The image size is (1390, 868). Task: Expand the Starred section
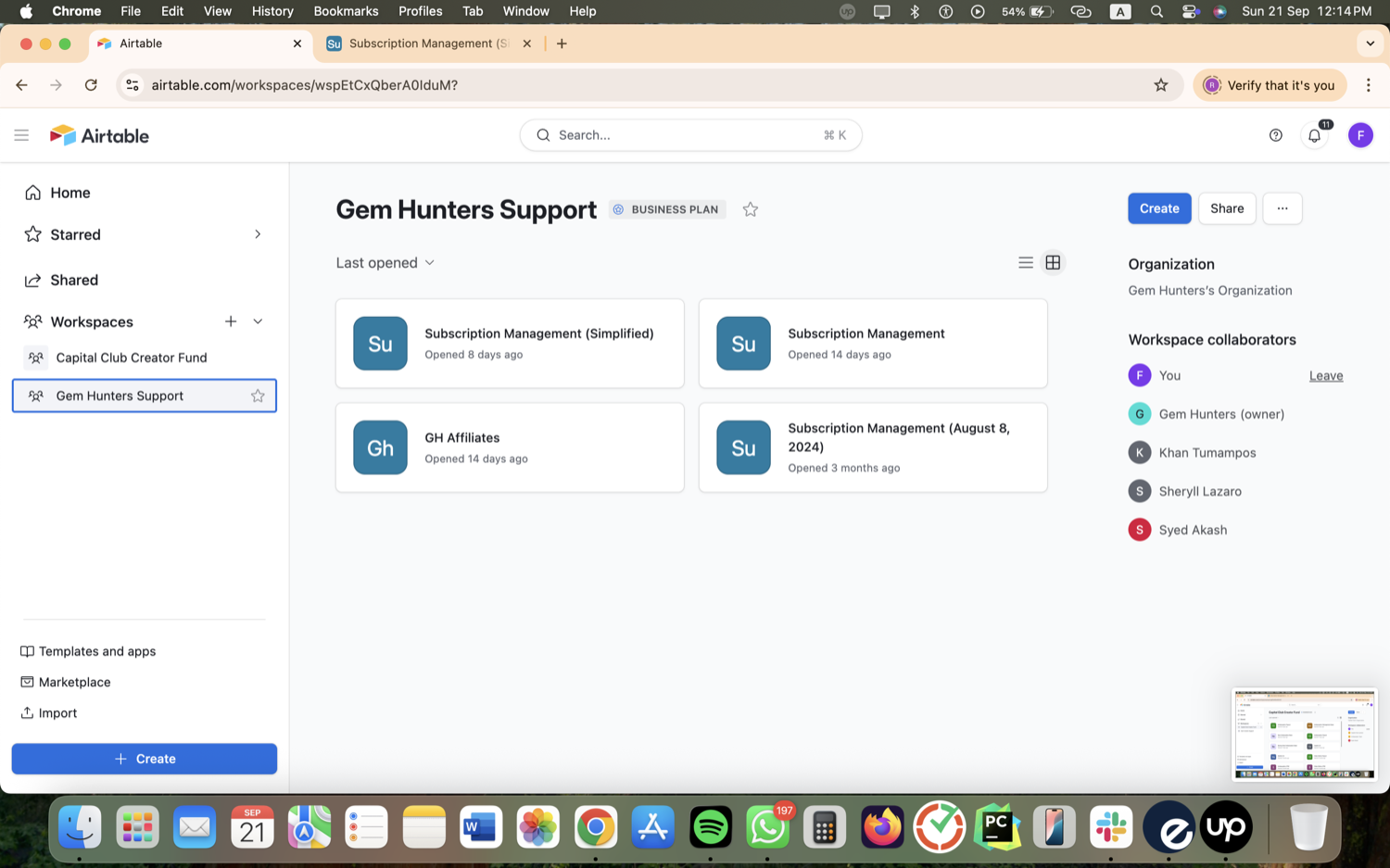pyautogui.click(x=258, y=234)
